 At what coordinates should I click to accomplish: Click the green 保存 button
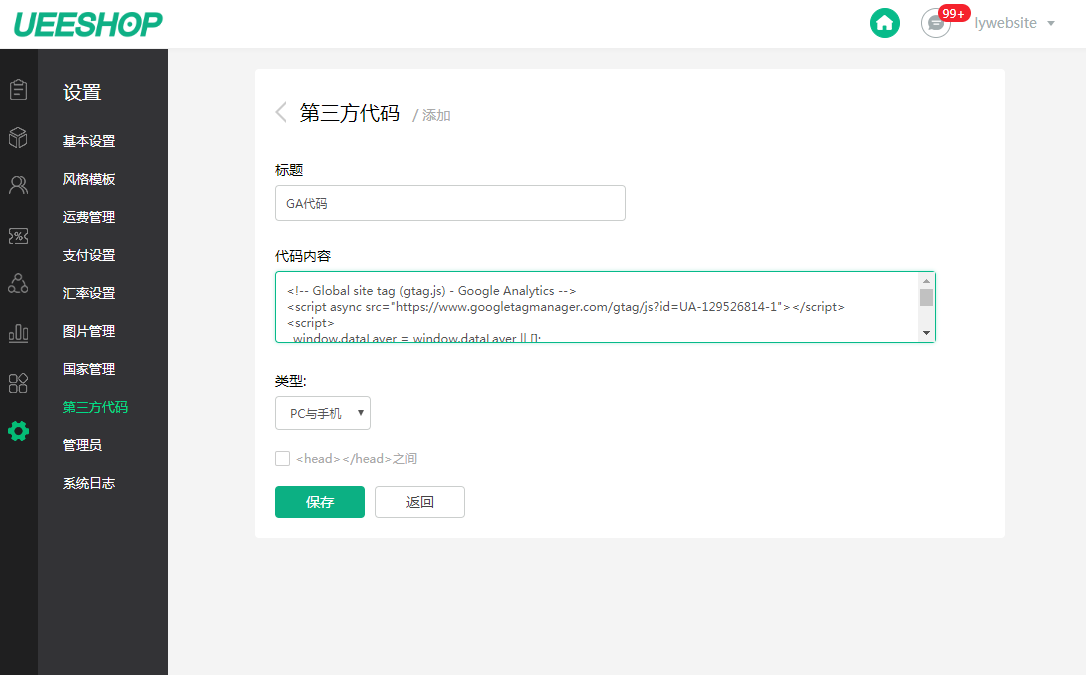click(320, 502)
